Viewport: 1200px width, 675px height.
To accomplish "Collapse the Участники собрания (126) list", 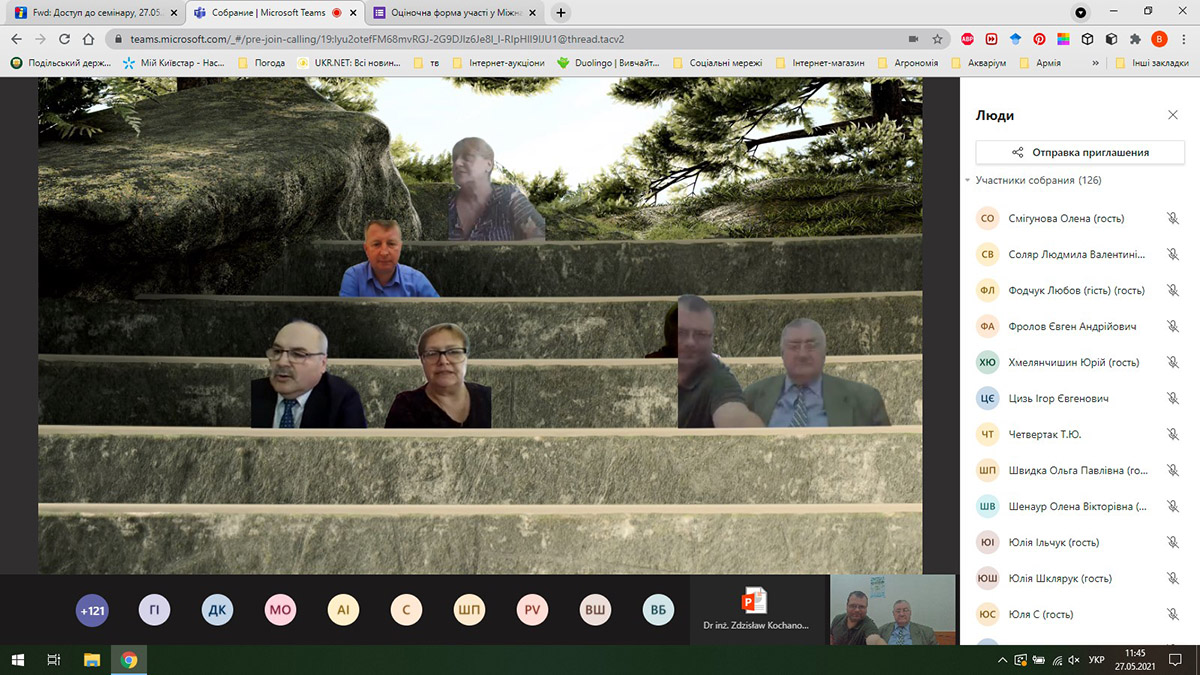I will click(967, 181).
